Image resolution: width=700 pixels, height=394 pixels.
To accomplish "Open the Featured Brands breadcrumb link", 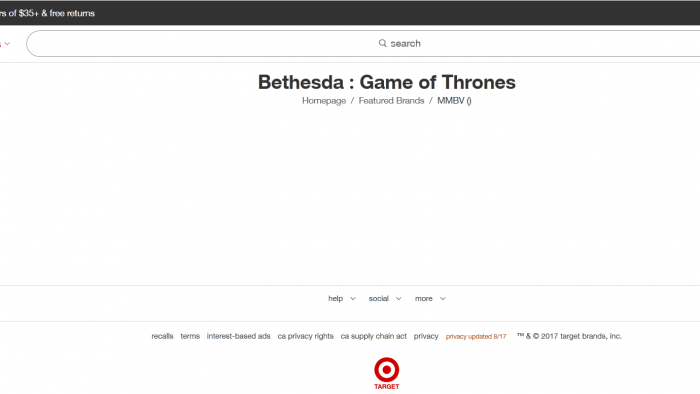I will 392,101.
